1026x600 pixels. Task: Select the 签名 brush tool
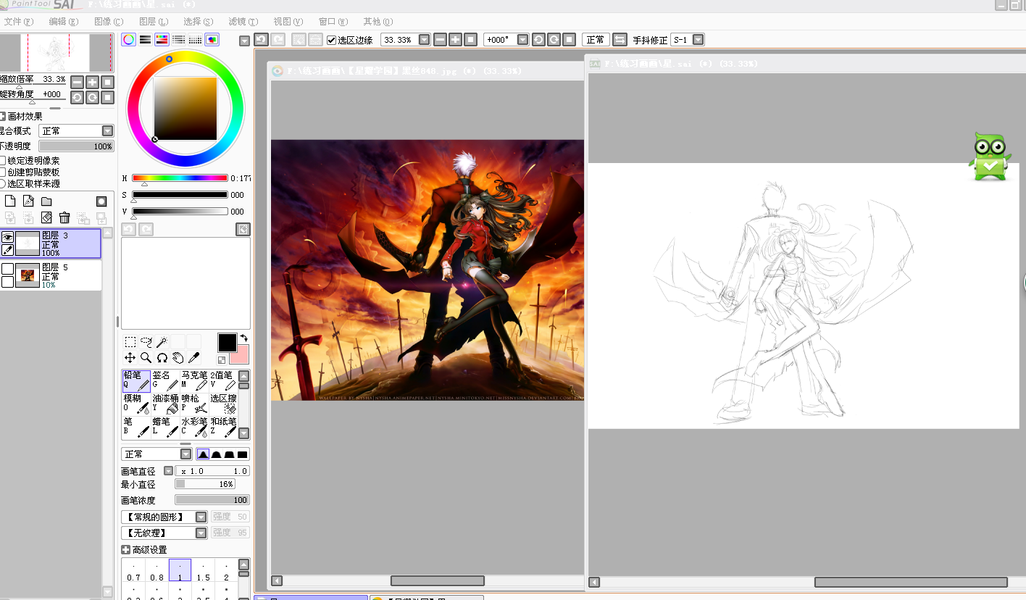pyautogui.click(x=165, y=381)
